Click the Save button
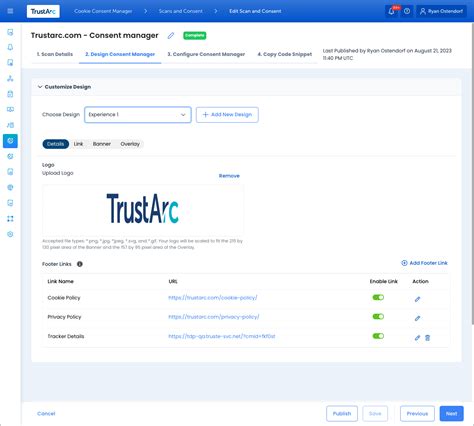 click(375, 414)
